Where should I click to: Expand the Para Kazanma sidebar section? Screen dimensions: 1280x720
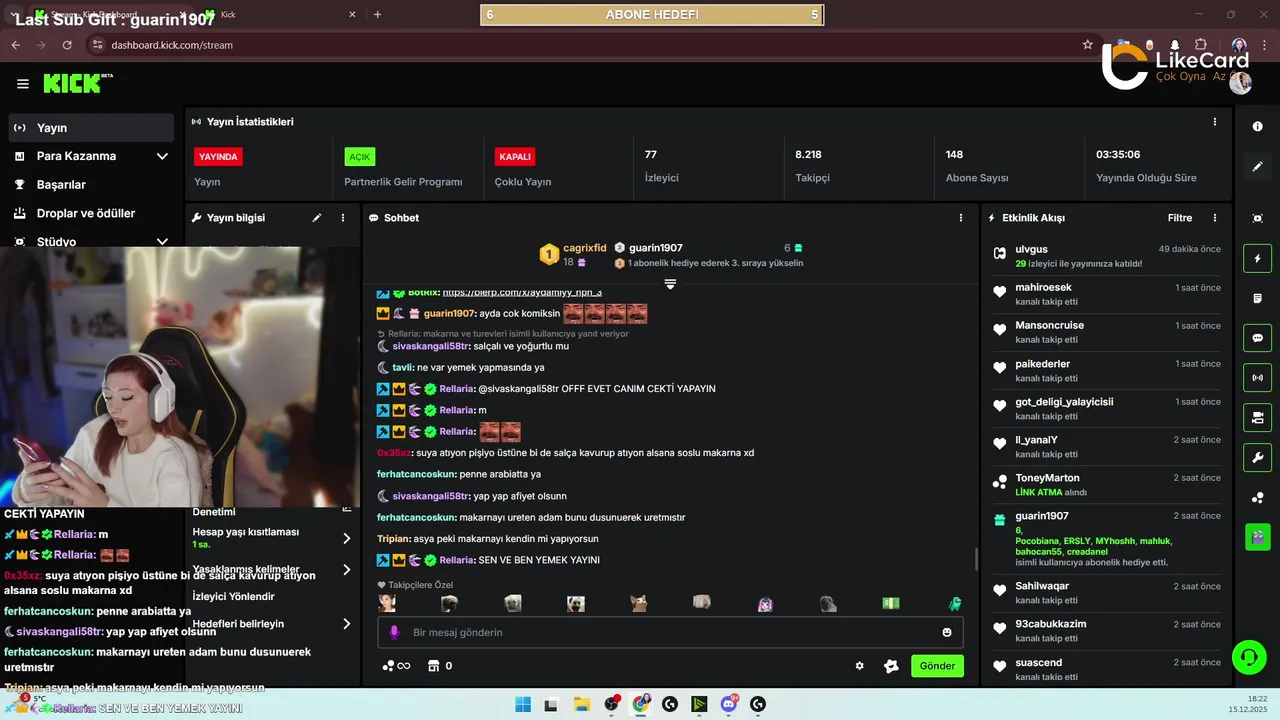click(162, 156)
